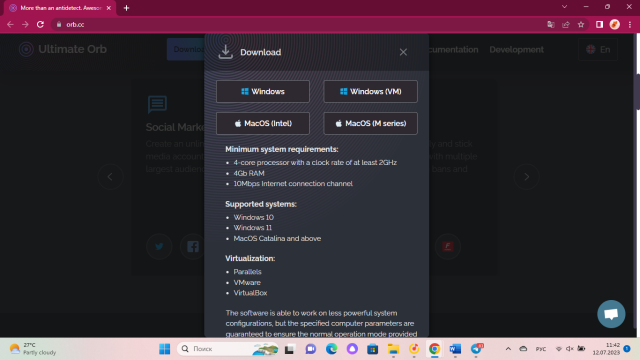Viewport: 640px width, 360px height.
Task: Open the chat app in taskbar
Action: coord(311,349)
